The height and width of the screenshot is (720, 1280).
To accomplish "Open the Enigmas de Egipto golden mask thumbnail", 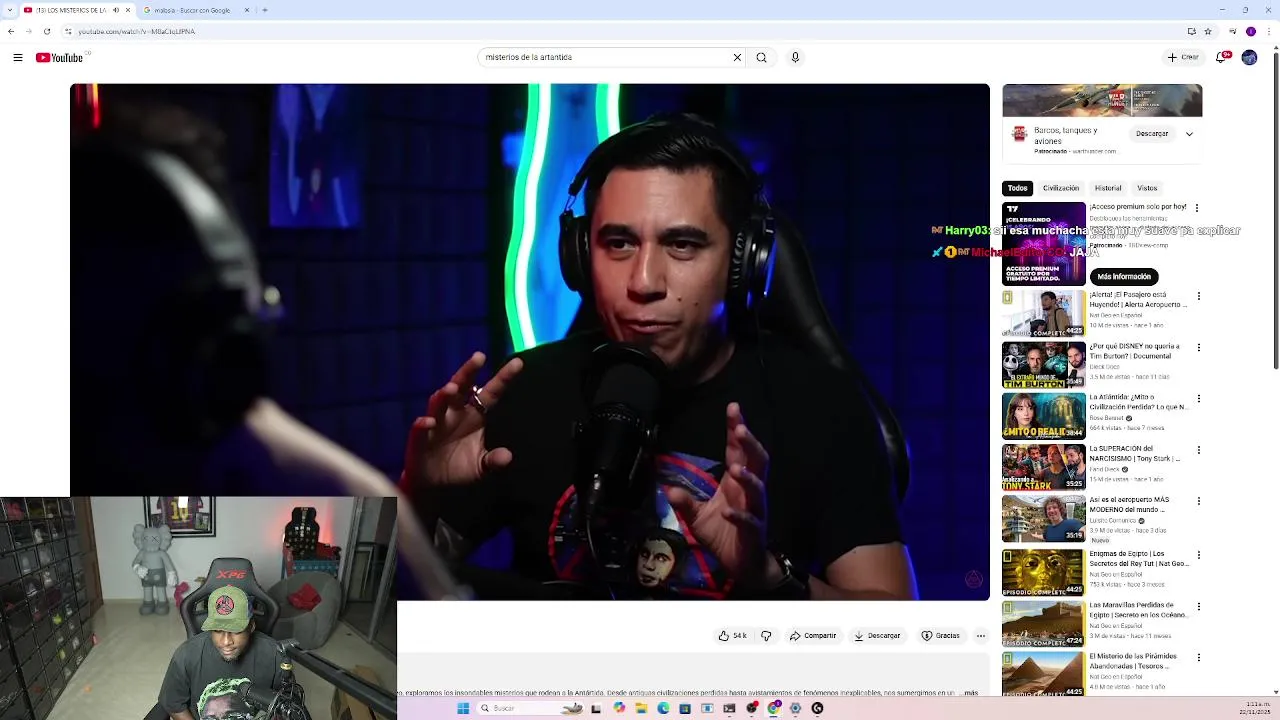I will pyautogui.click(x=1043, y=572).
